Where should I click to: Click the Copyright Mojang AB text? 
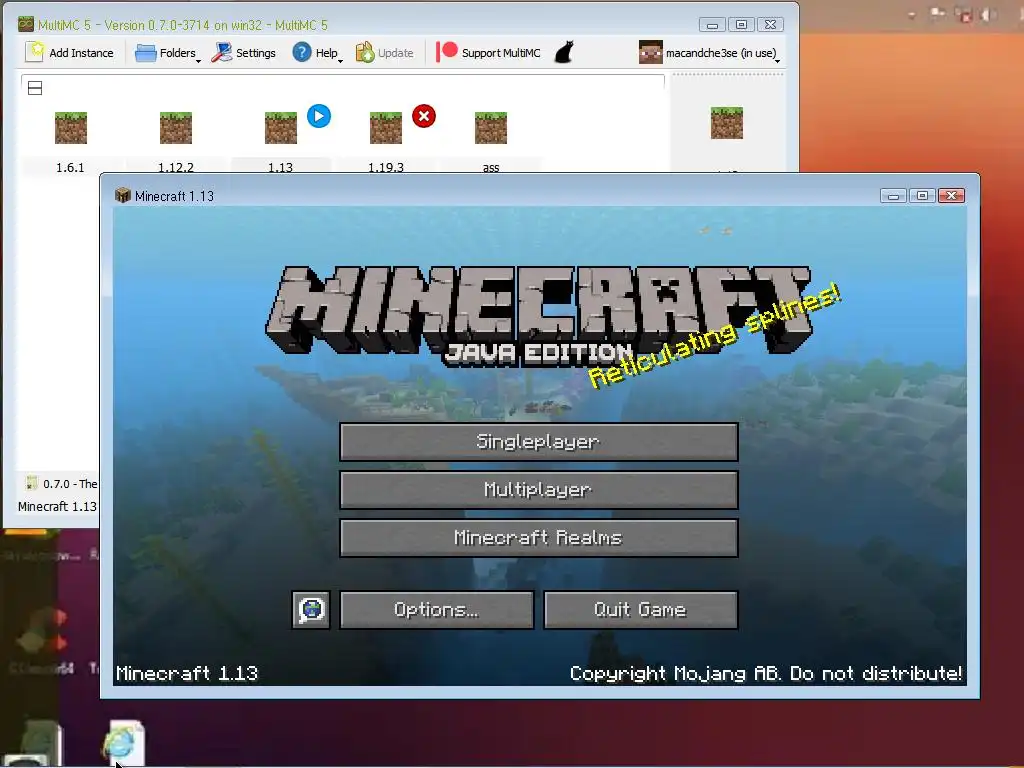765,673
